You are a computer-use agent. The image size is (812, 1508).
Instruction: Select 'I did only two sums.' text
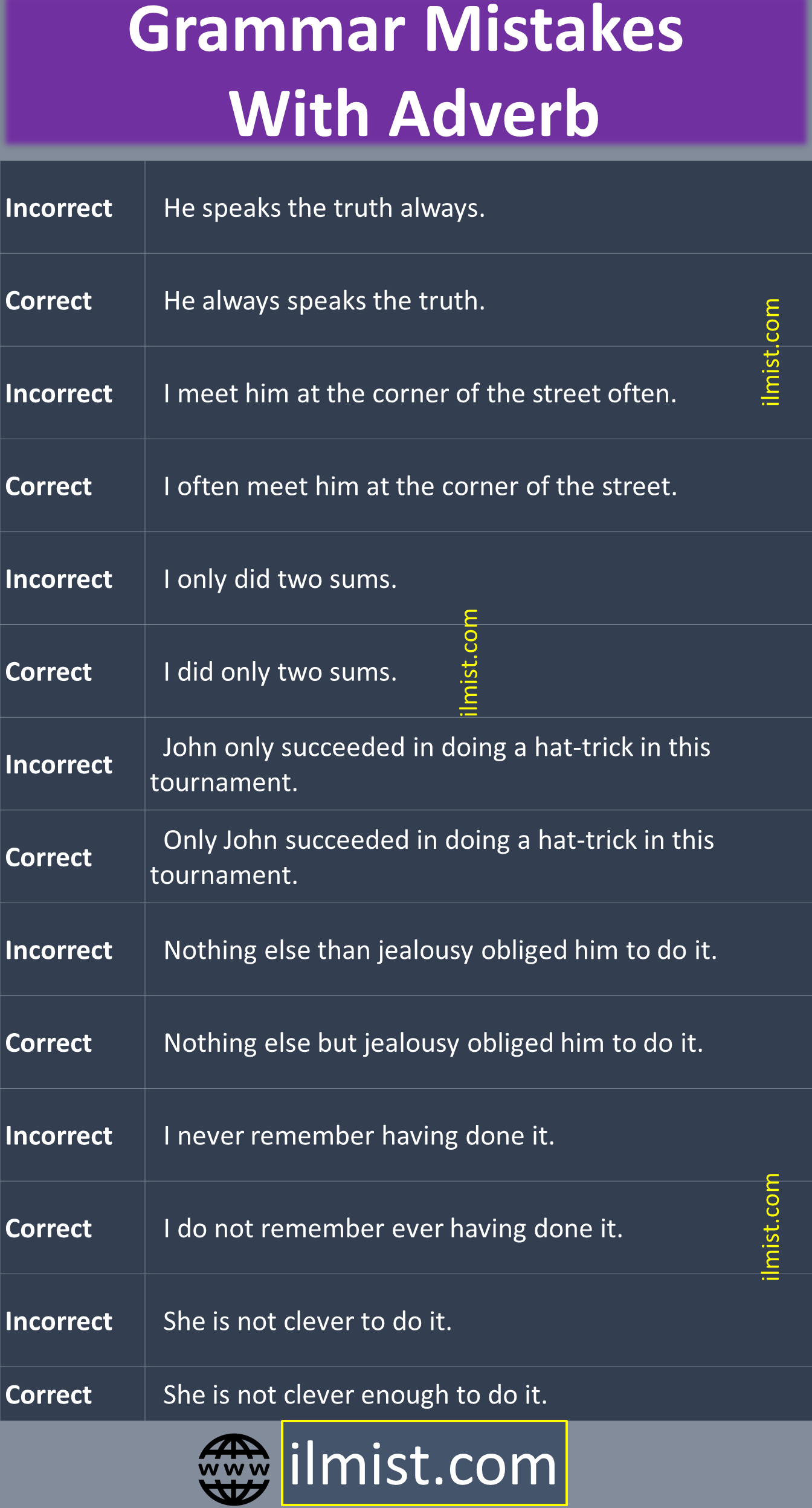point(280,672)
